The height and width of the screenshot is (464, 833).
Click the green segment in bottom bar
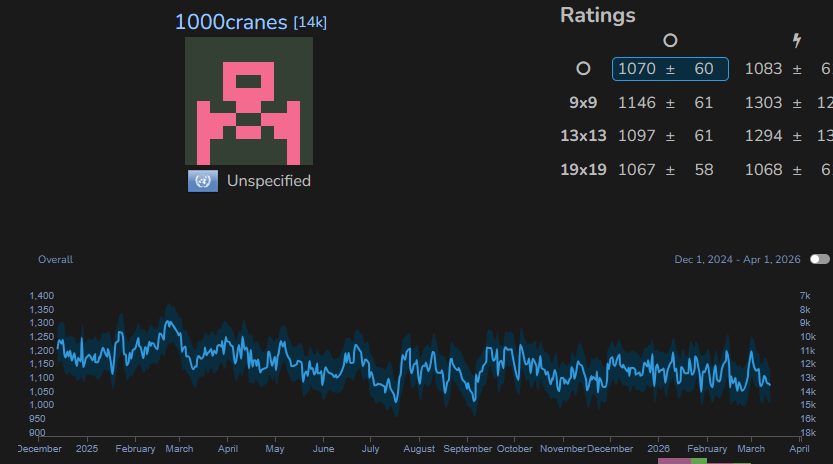[x=698, y=461]
